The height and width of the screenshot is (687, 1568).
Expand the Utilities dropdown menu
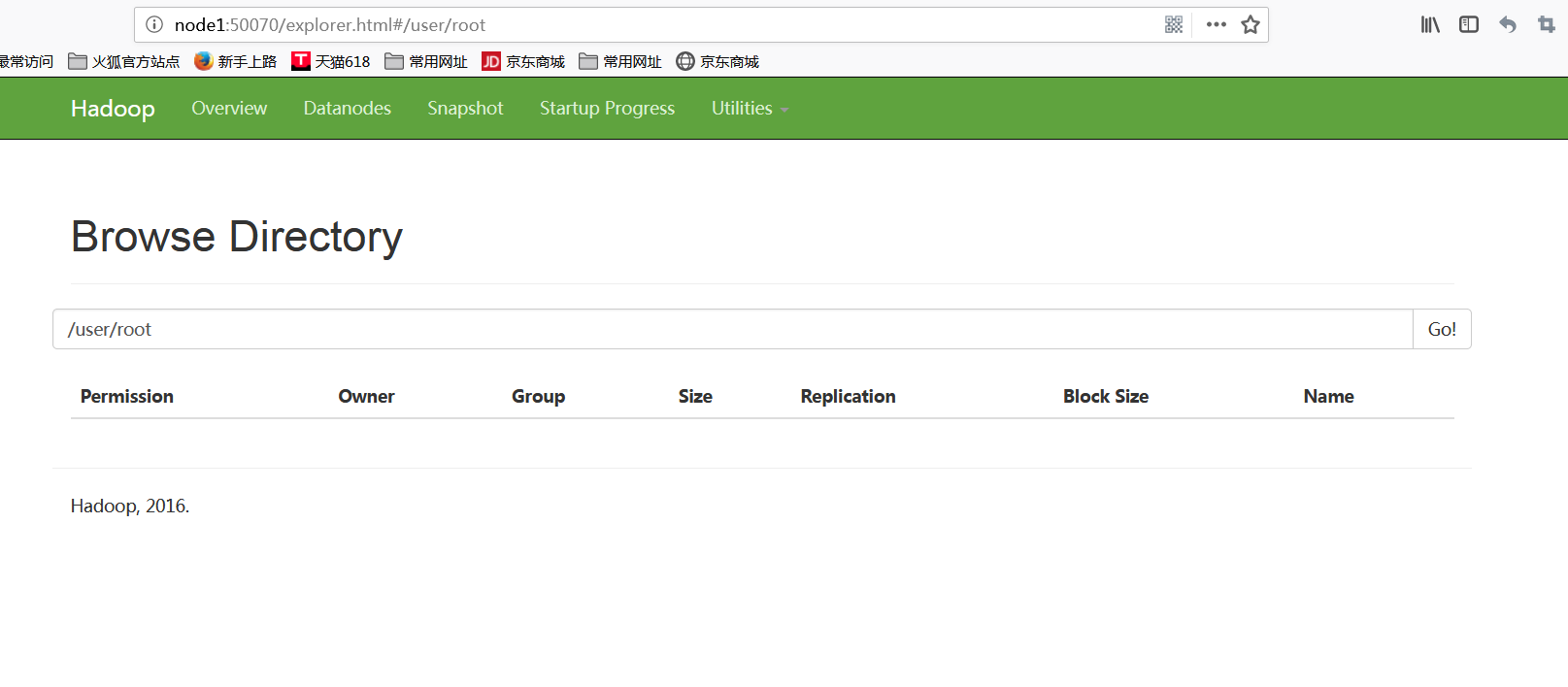750,108
